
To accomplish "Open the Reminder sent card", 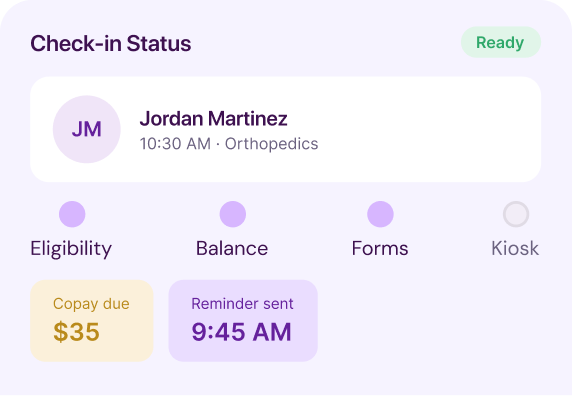I will [x=243, y=321].
